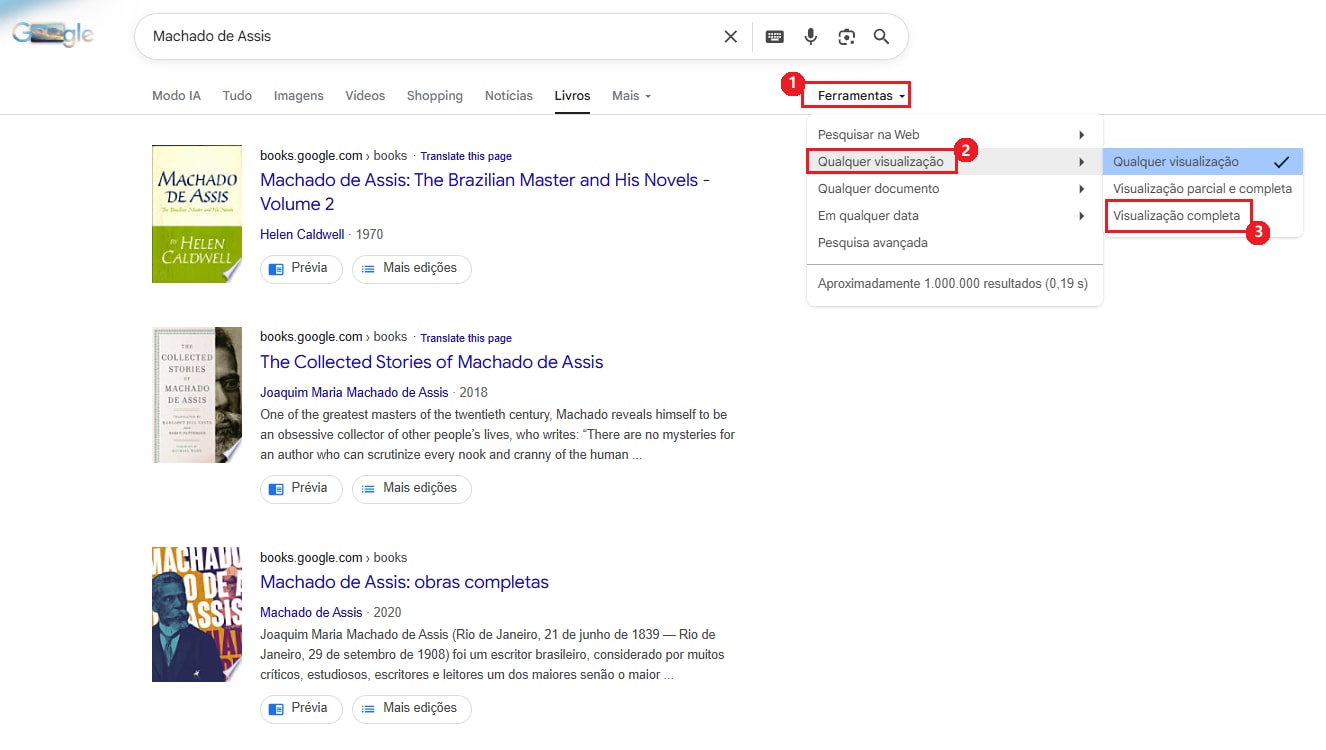Click the list icon inside Mais edições
The image size is (1326, 750).
click(369, 268)
